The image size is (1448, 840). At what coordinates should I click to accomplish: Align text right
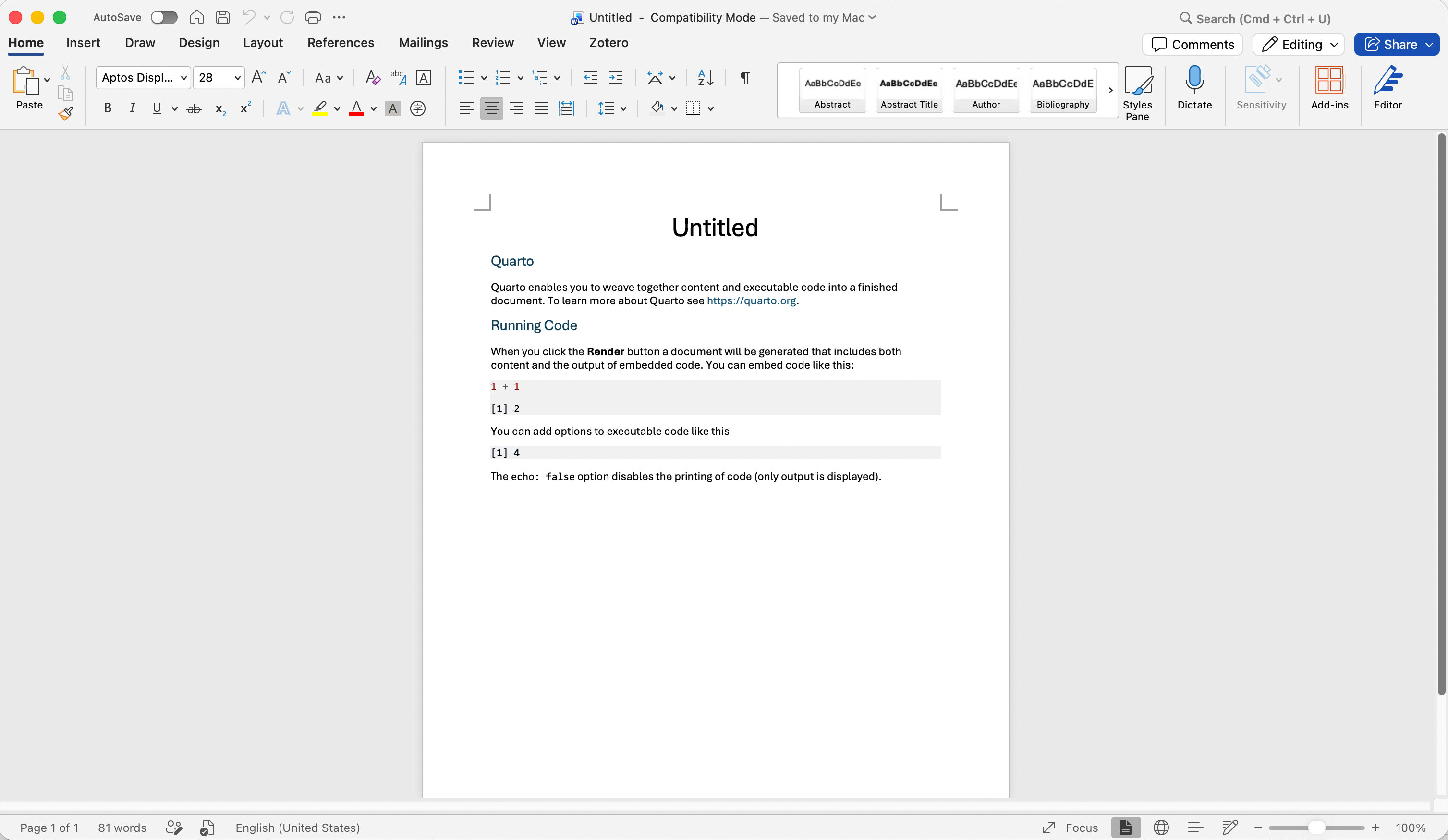(x=517, y=108)
